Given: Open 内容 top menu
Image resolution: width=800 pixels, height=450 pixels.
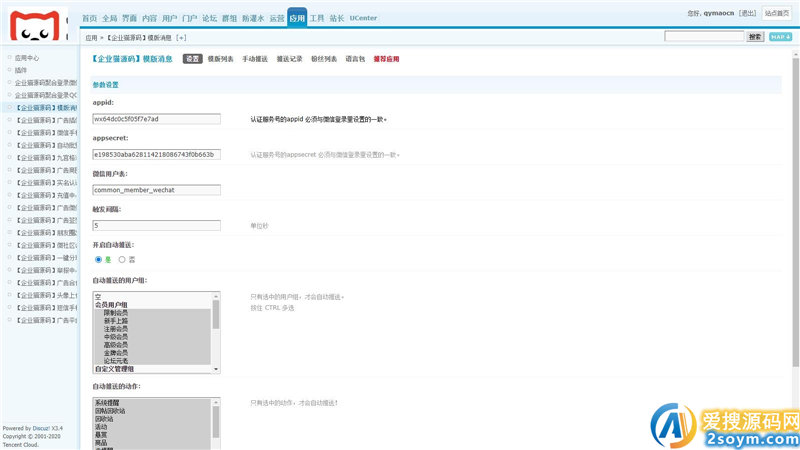Looking at the screenshot, I should pyautogui.click(x=149, y=18).
